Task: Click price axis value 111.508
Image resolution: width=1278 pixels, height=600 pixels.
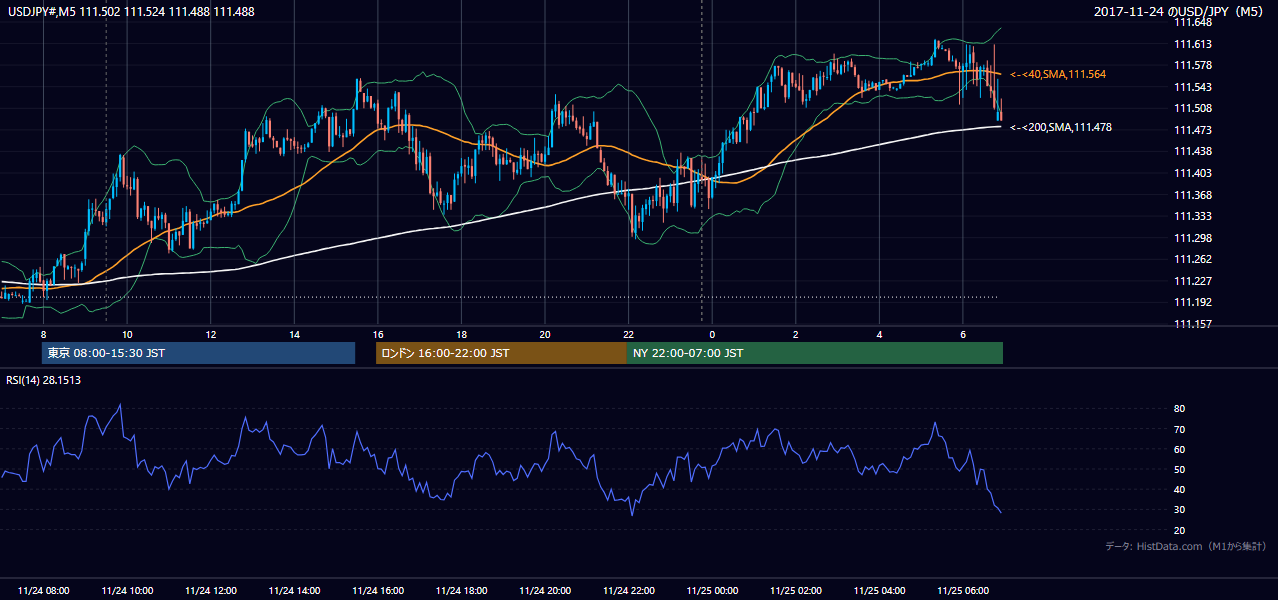Action: click(x=1194, y=108)
